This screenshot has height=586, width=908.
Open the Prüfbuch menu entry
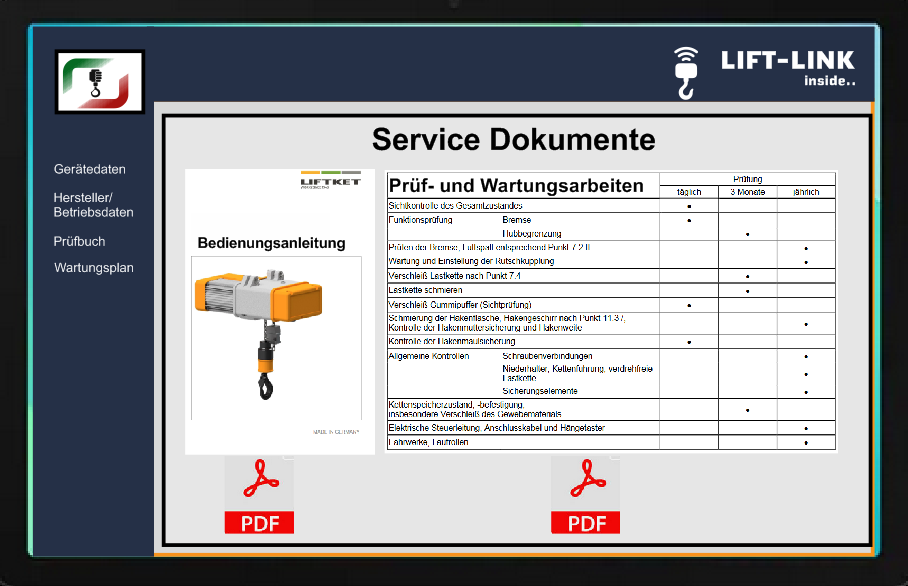[x=80, y=241]
